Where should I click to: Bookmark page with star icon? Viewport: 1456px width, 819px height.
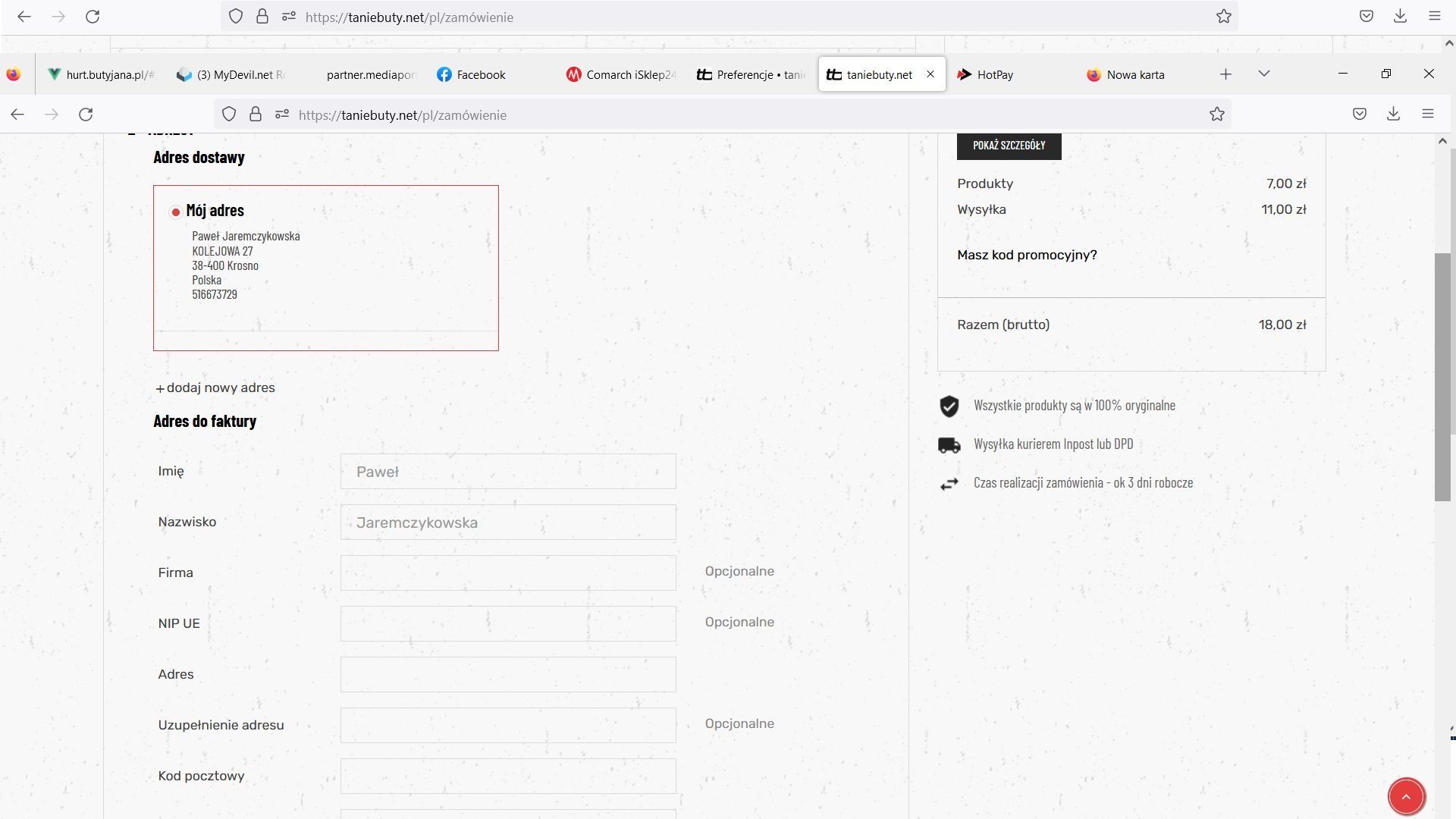coord(1216,115)
